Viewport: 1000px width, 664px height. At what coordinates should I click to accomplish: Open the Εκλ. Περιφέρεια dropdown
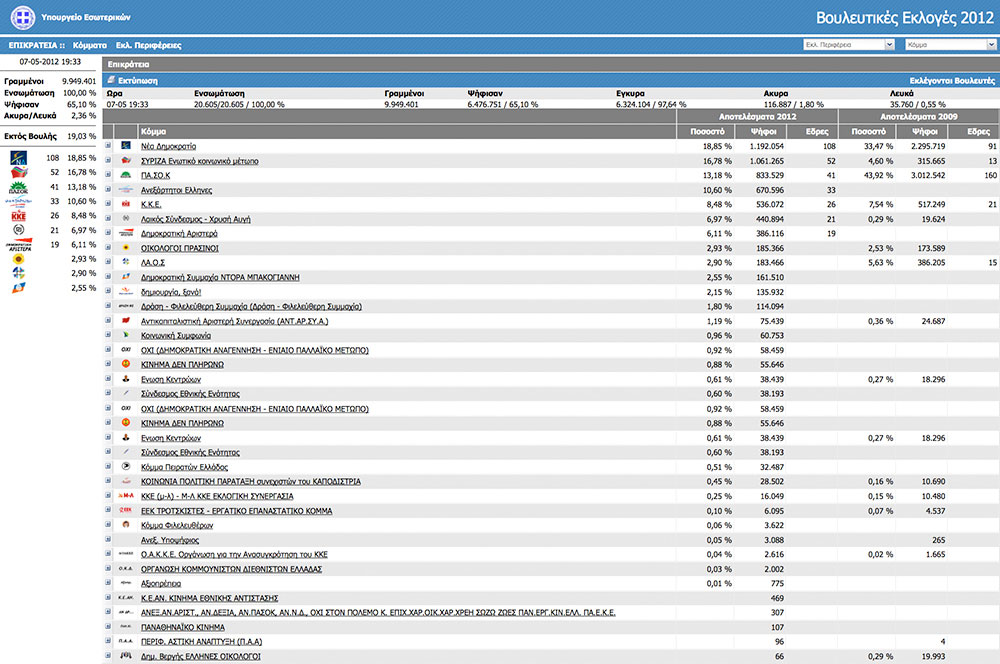tap(848, 45)
